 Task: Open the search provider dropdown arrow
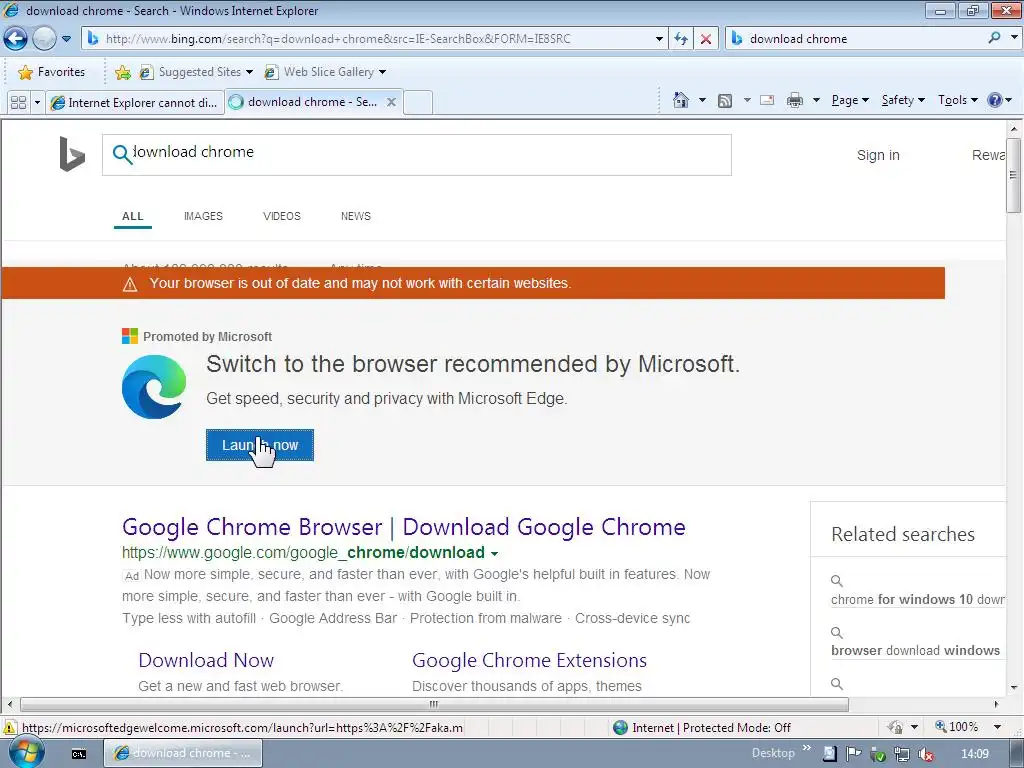point(1014,38)
